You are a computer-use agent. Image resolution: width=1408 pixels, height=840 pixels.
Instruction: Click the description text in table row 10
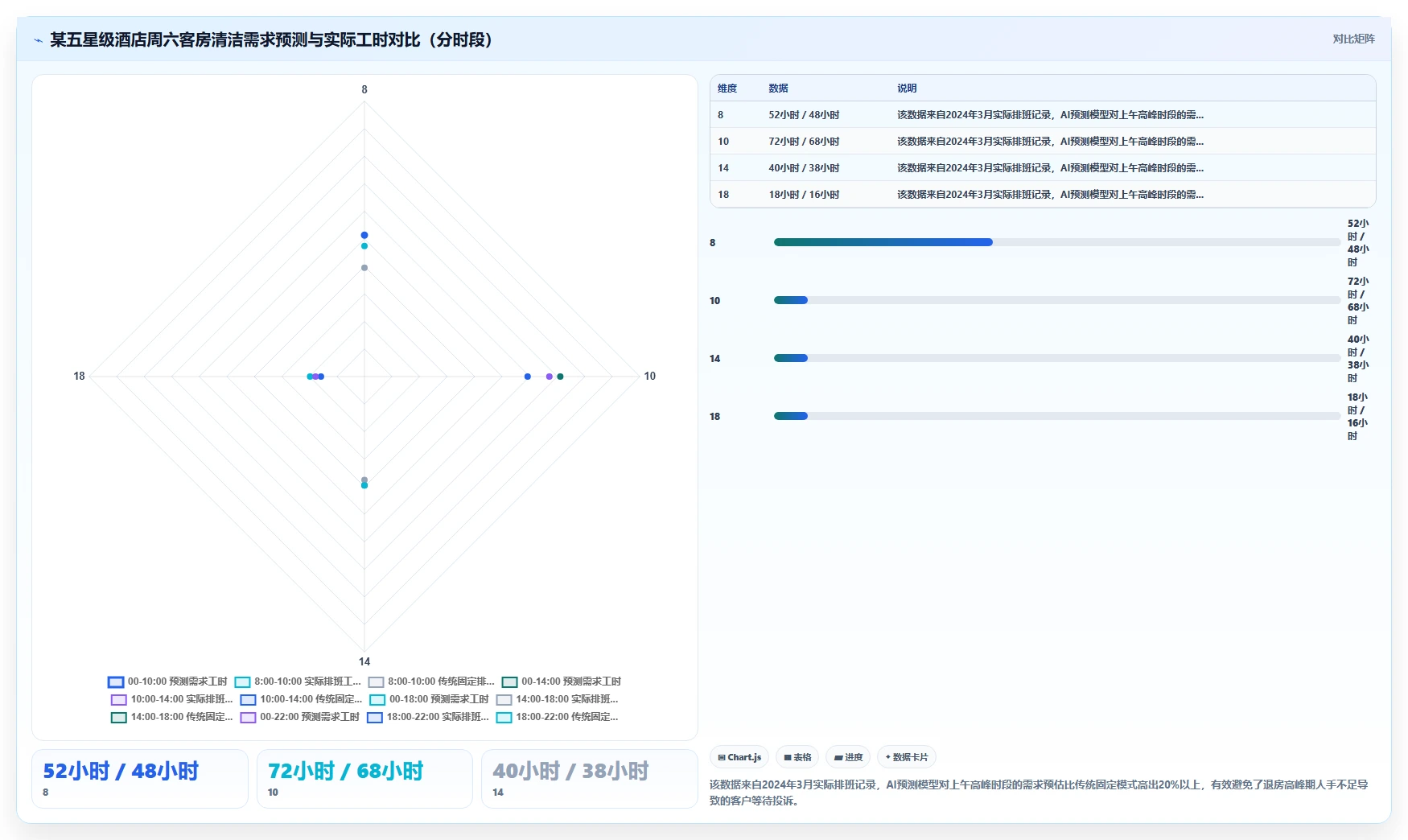[1050, 142]
